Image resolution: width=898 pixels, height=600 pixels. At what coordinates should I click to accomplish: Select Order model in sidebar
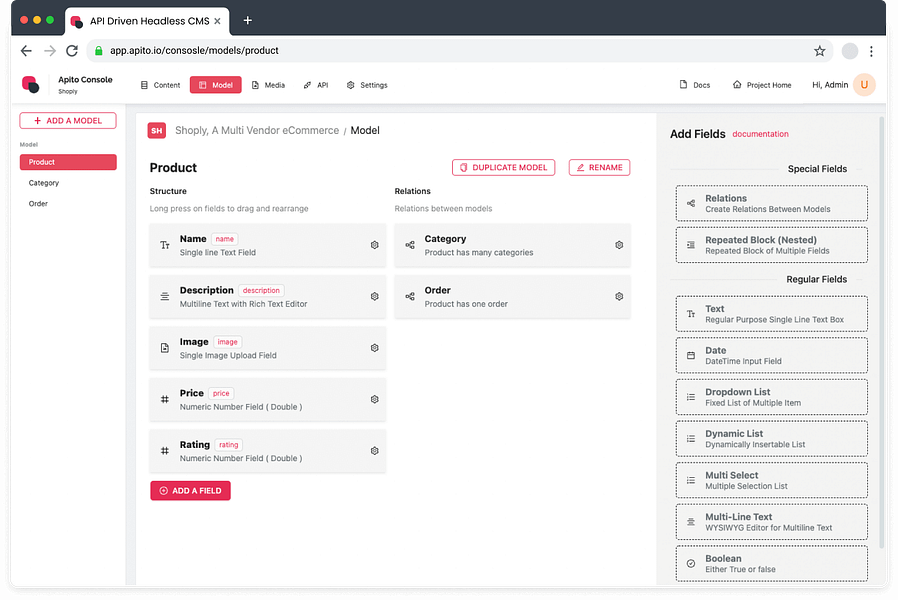click(x=38, y=204)
